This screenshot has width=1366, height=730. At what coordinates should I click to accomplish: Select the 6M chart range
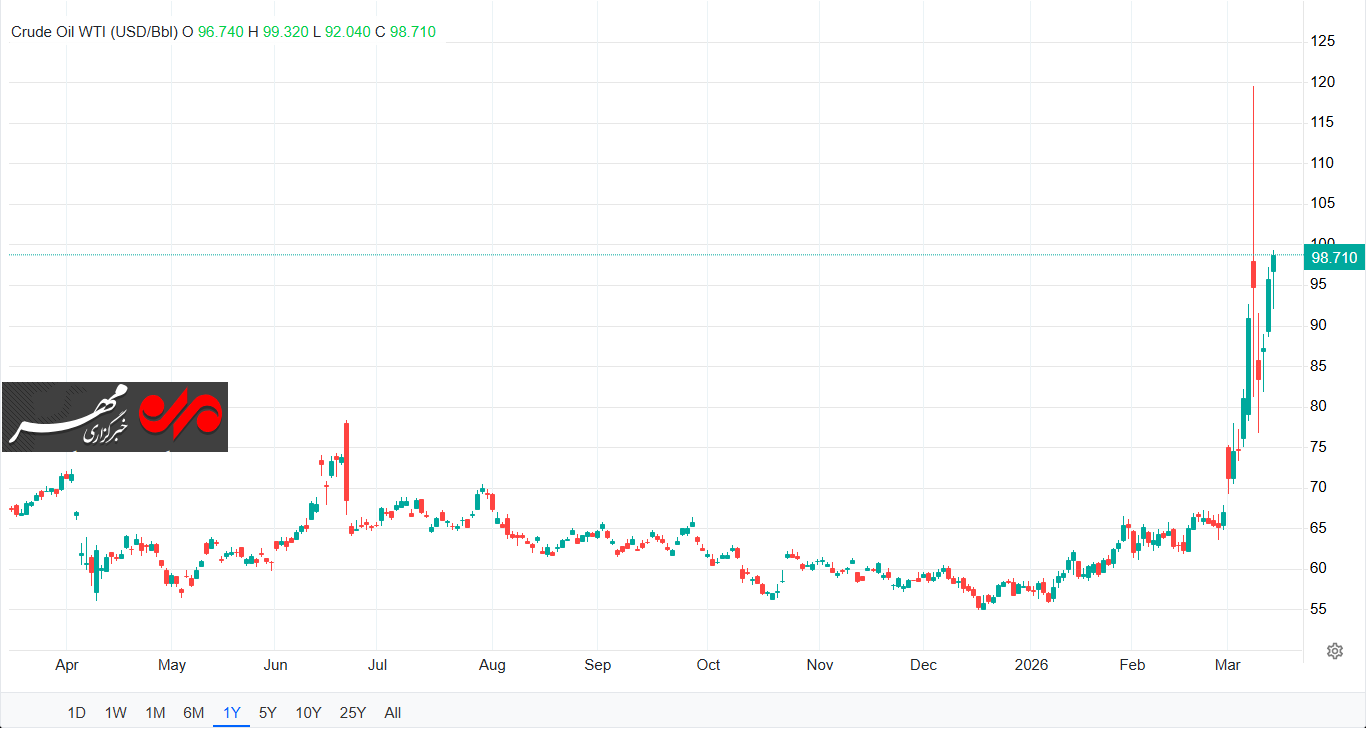pyautogui.click(x=194, y=713)
